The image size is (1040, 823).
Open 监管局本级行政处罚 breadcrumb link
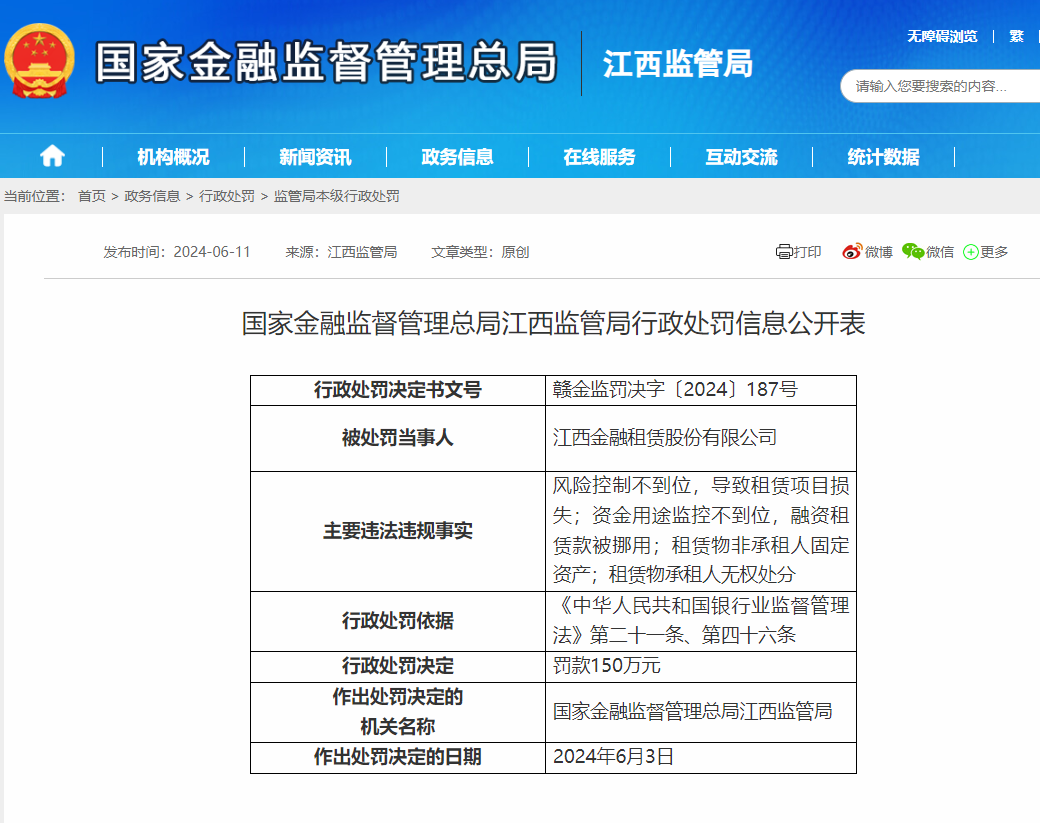coord(336,196)
